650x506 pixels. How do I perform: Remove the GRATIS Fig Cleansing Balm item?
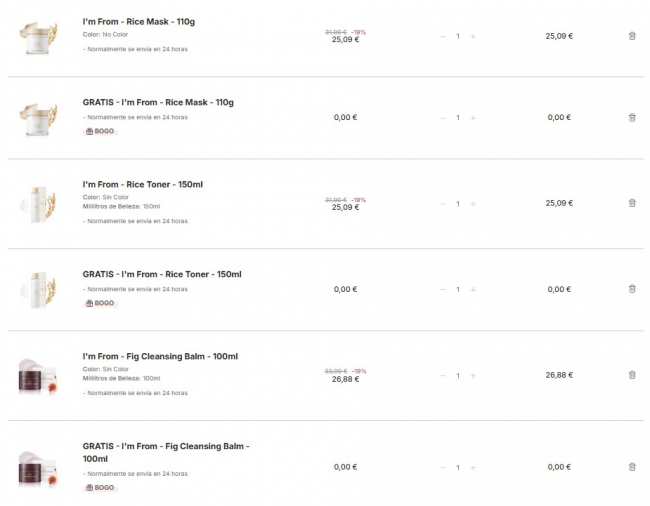(x=632, y=467)
